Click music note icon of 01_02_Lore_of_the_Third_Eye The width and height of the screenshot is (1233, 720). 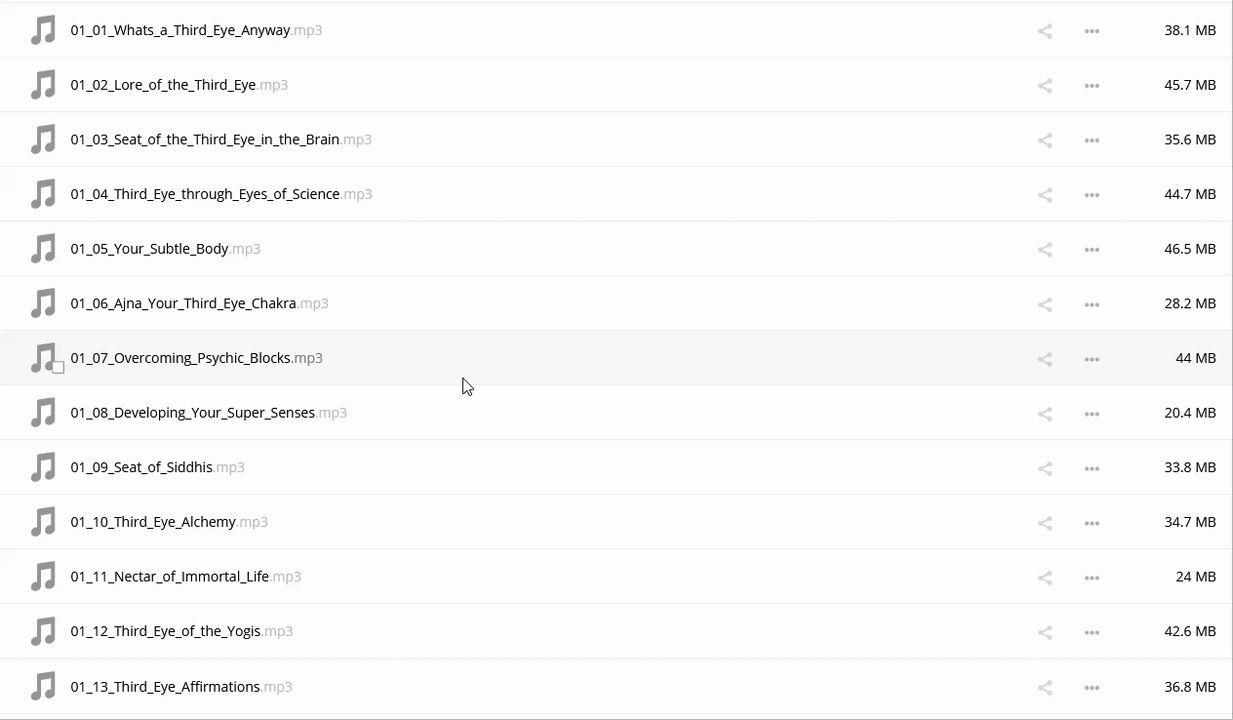pos(43,85)
